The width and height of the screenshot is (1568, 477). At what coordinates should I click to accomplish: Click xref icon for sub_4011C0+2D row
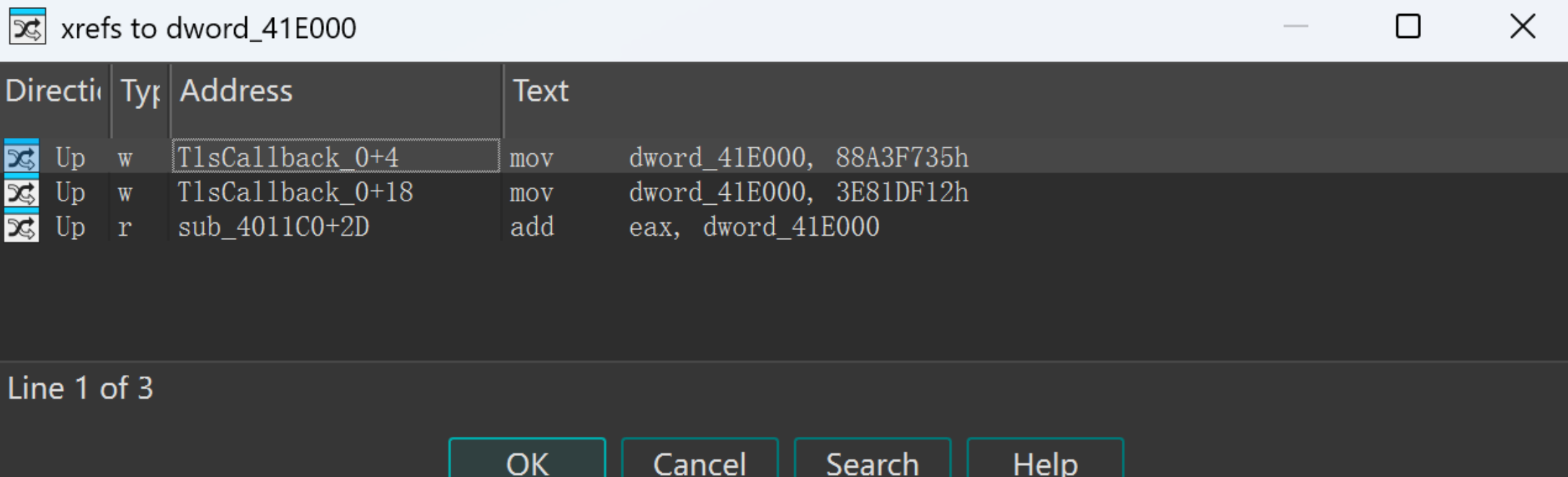[x=22, y=227]
